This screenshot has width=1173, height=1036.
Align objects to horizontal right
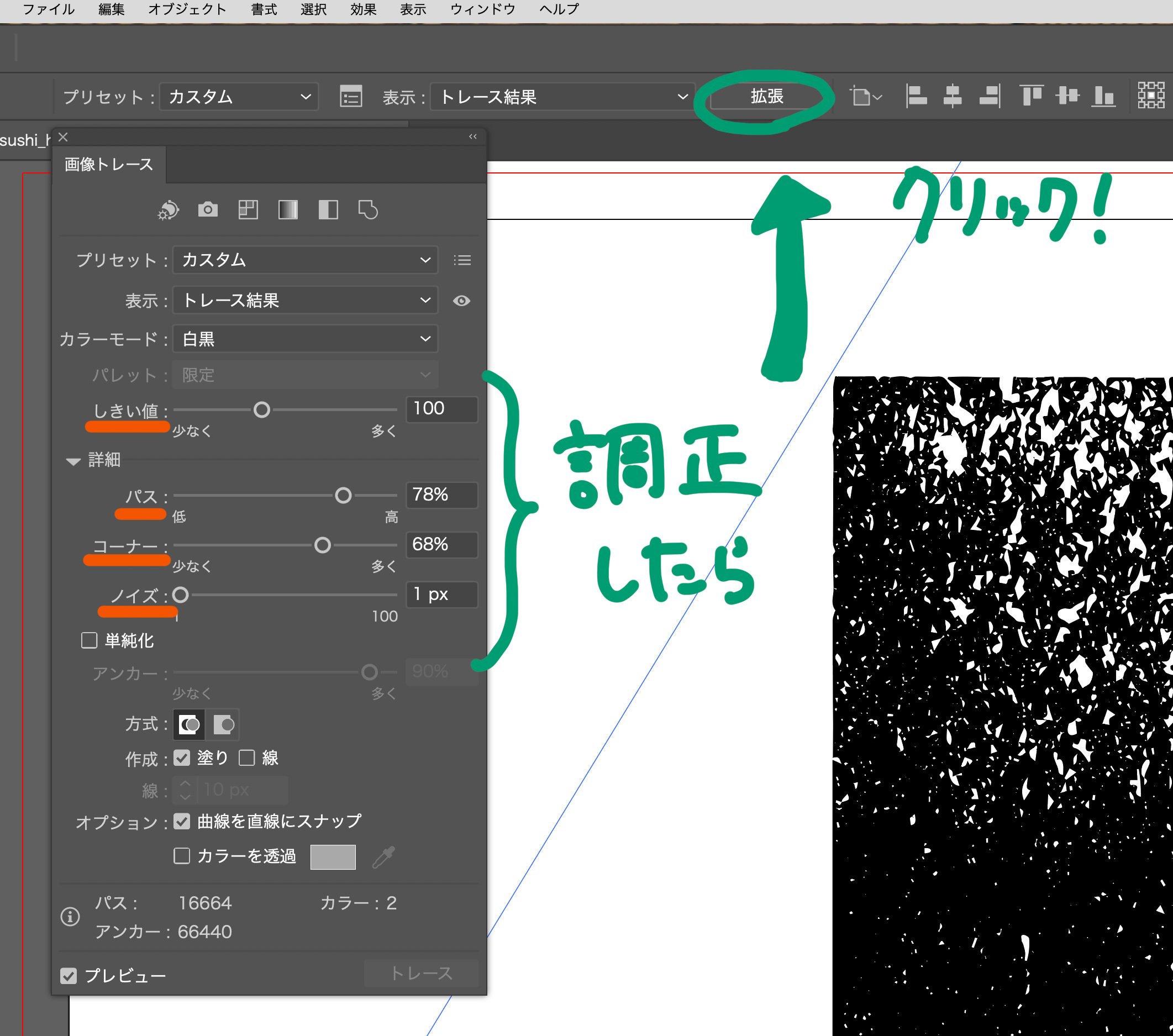[x=990, y=96]
